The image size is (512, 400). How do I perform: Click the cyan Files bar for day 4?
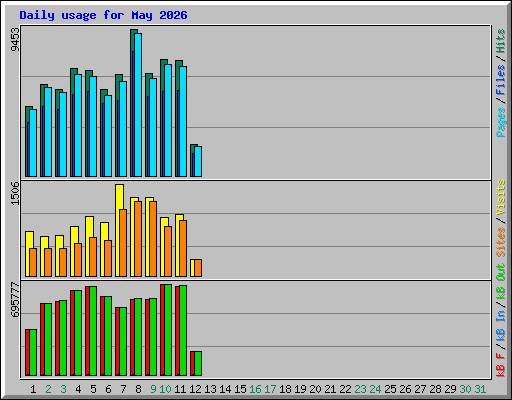coord(78,125)
